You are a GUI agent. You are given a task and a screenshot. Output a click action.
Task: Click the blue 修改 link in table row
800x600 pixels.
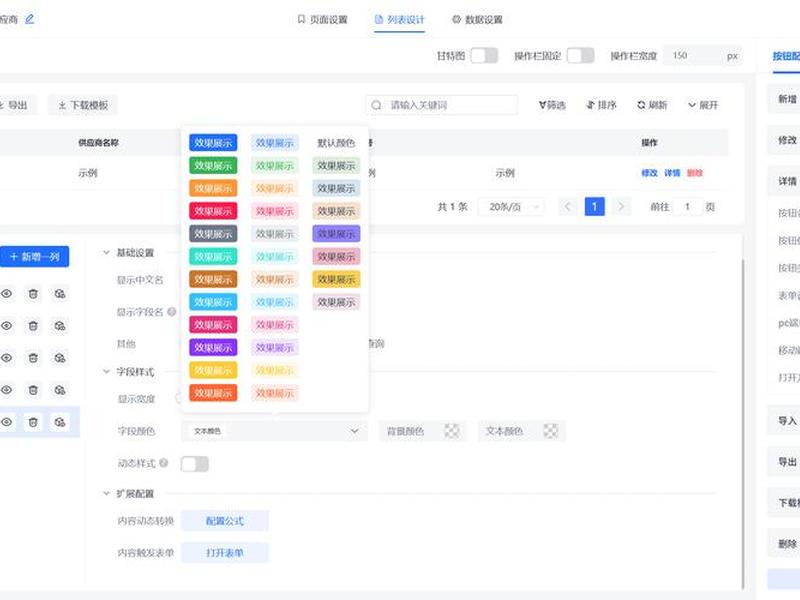(x=649, y=173)
